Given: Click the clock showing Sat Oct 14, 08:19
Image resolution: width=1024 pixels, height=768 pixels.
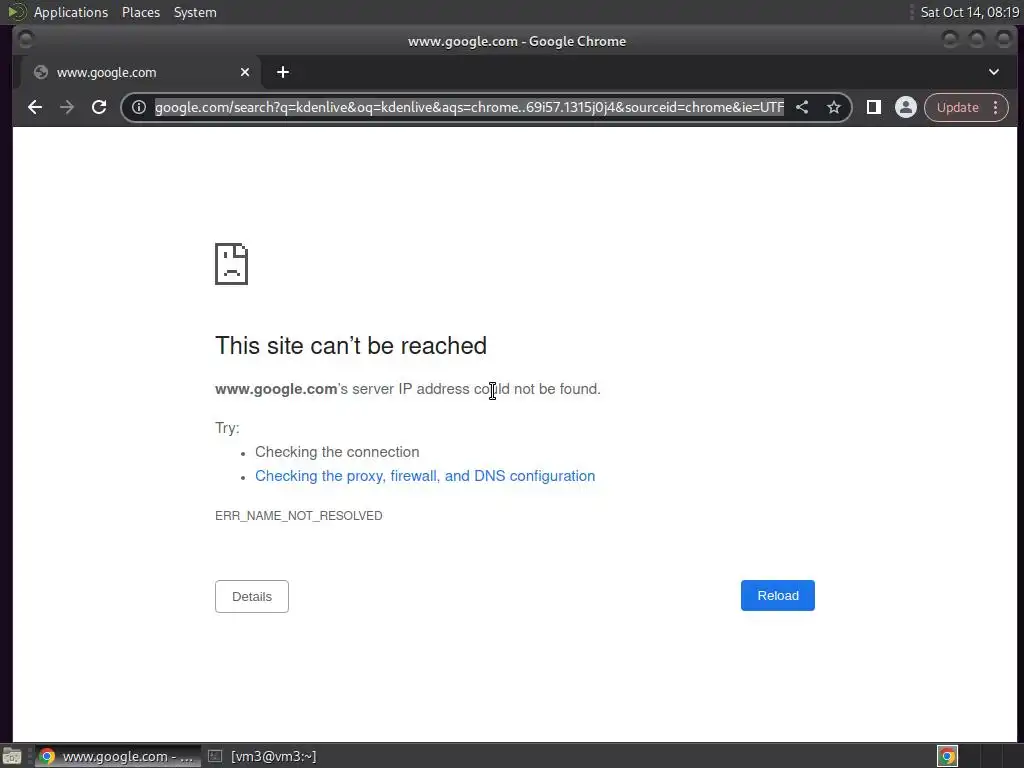Looking at the screenshot, I should [x=969, y=12].
